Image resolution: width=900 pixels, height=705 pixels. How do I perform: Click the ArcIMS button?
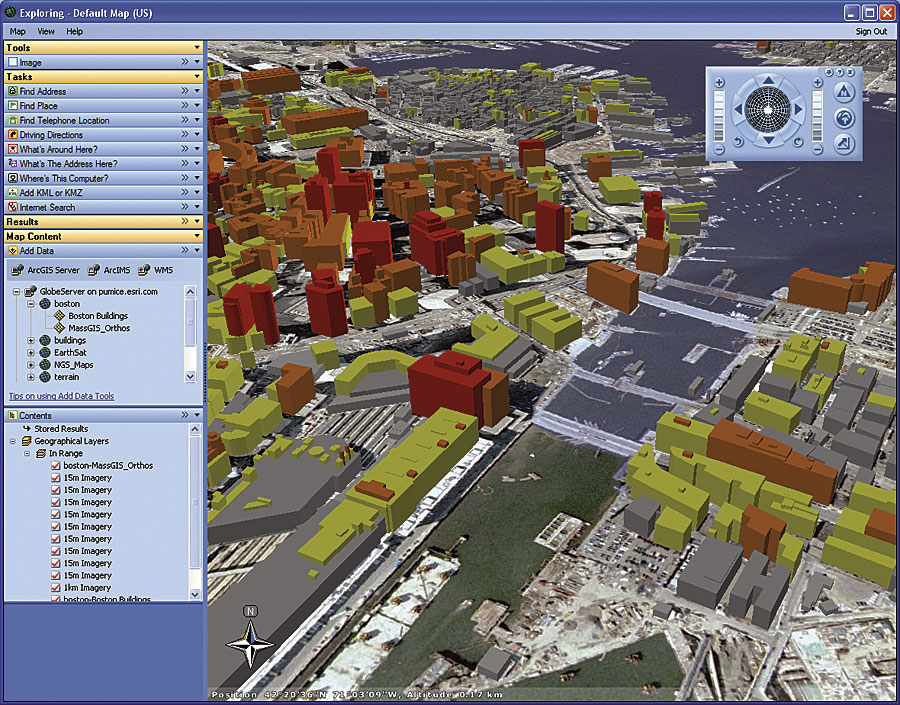click(109, 270)
